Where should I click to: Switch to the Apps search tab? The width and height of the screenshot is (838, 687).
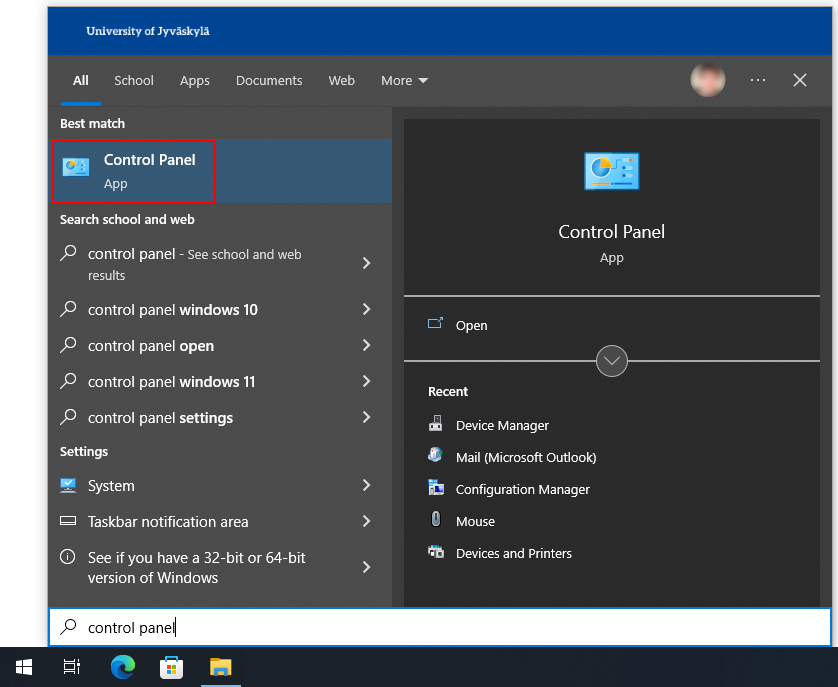[195, 80]
